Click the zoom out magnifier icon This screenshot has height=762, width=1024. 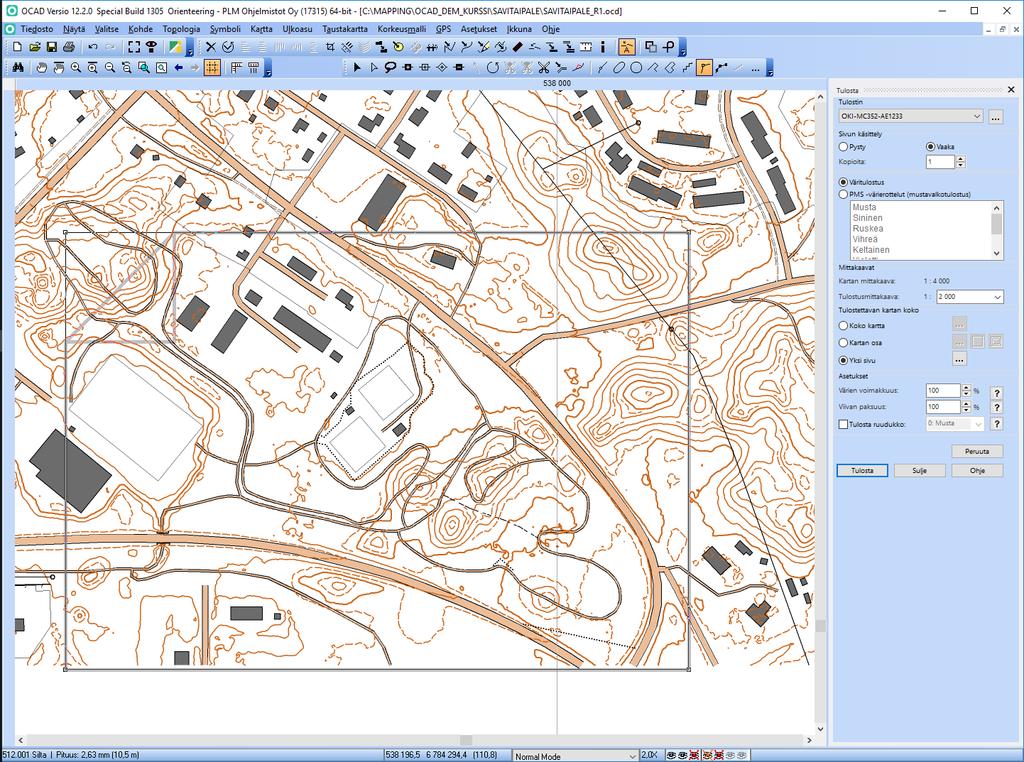pyautogui.click(x=110, y=67)
